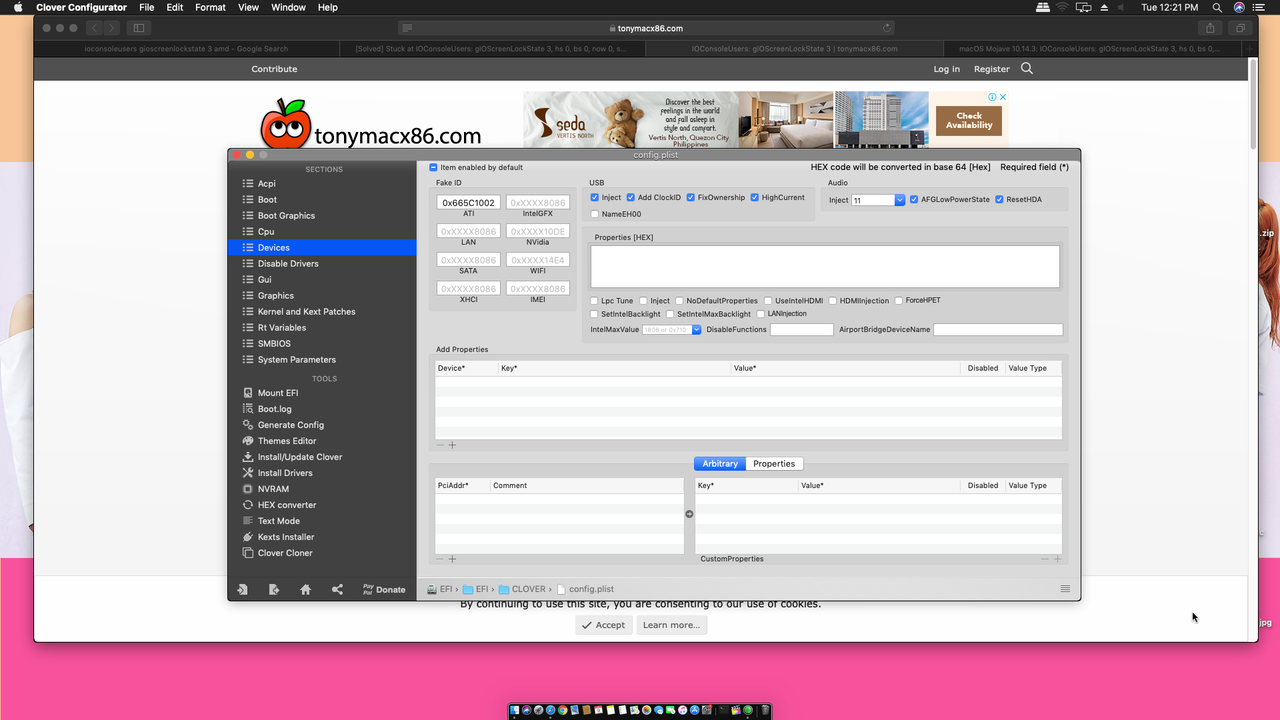The height and width of the screenshot is (720, 1280).
Task: Click the home icon in the bottom toolbar
Action: click(306, 589)
